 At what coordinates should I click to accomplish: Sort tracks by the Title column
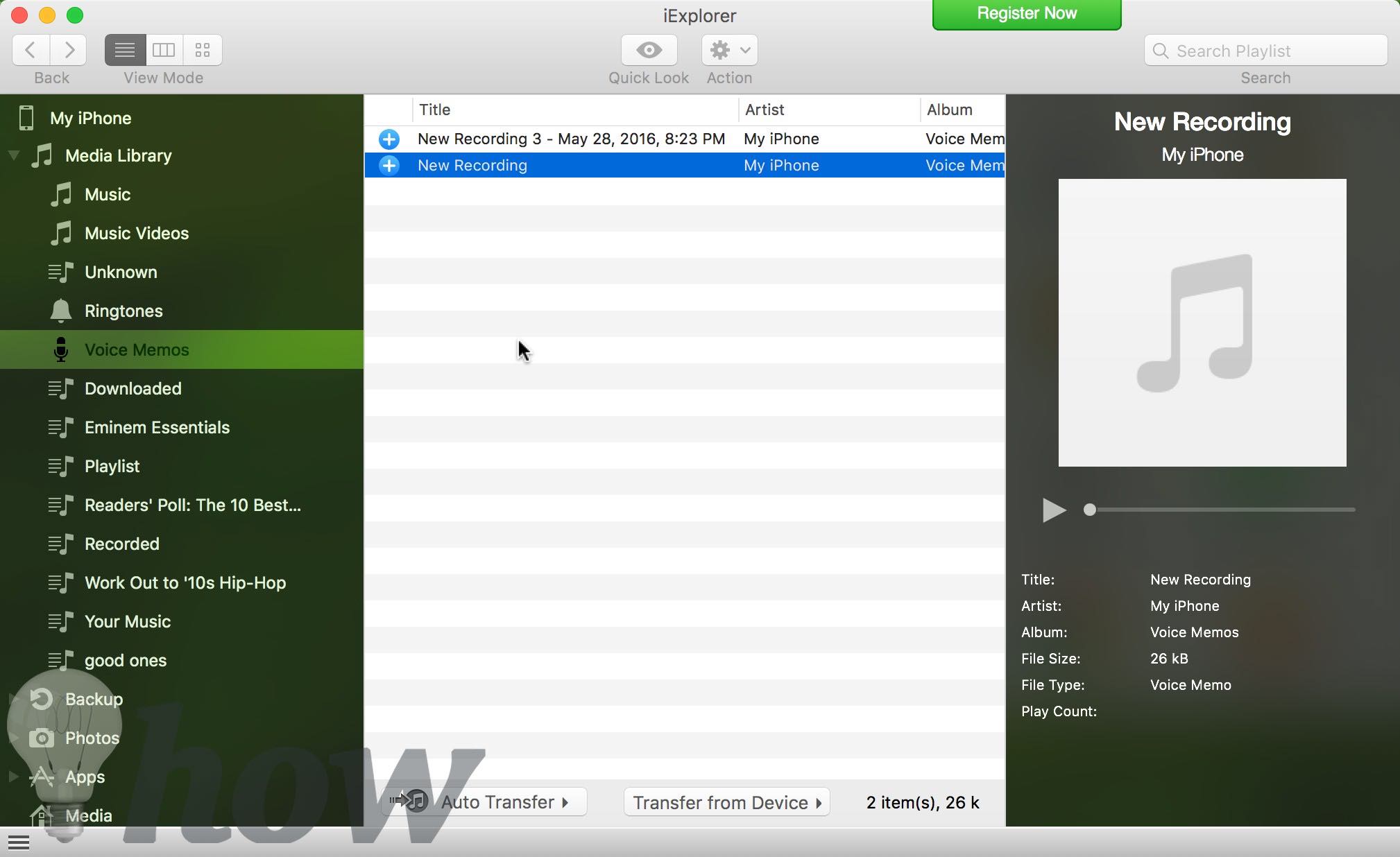(x=576, y=110)
